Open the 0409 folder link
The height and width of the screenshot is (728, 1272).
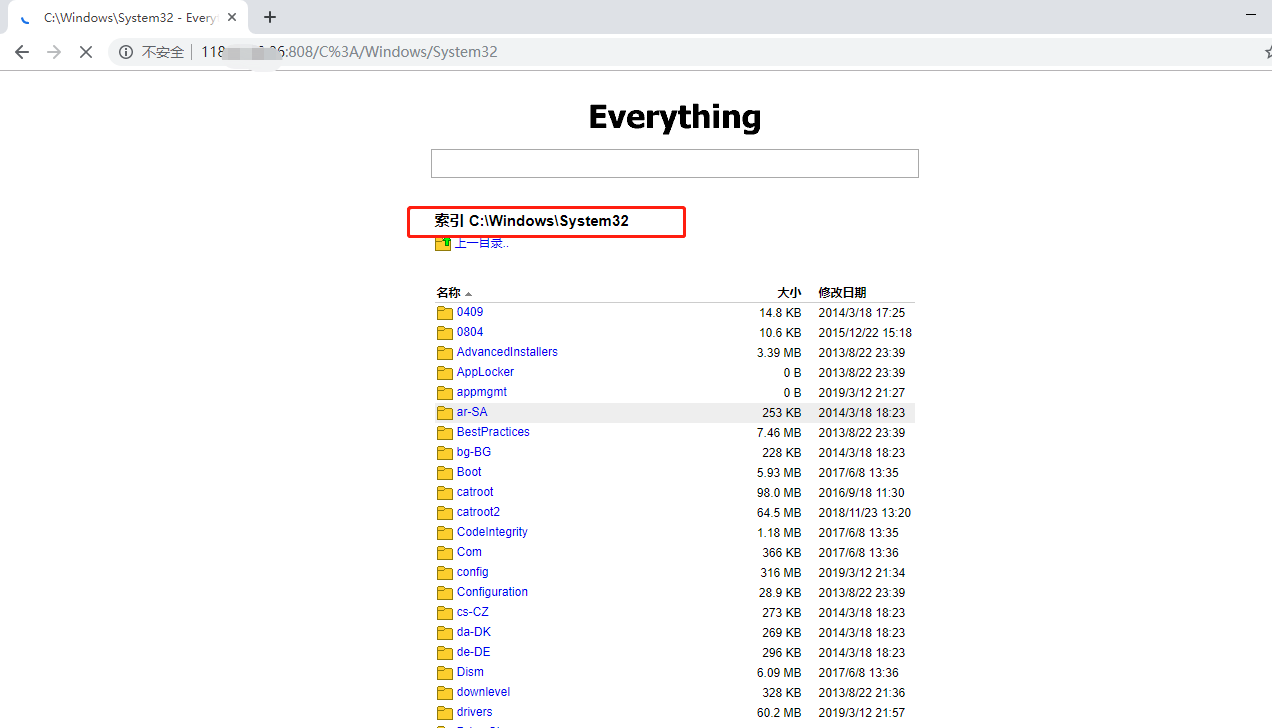click(x=470, y=312)
